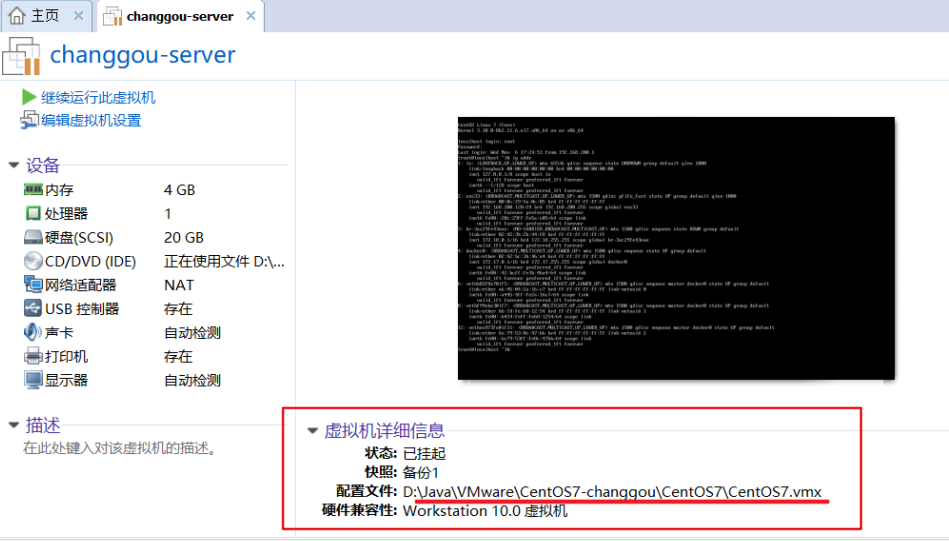Click the 正在使用文件 D:\... value

pos(224,261)
